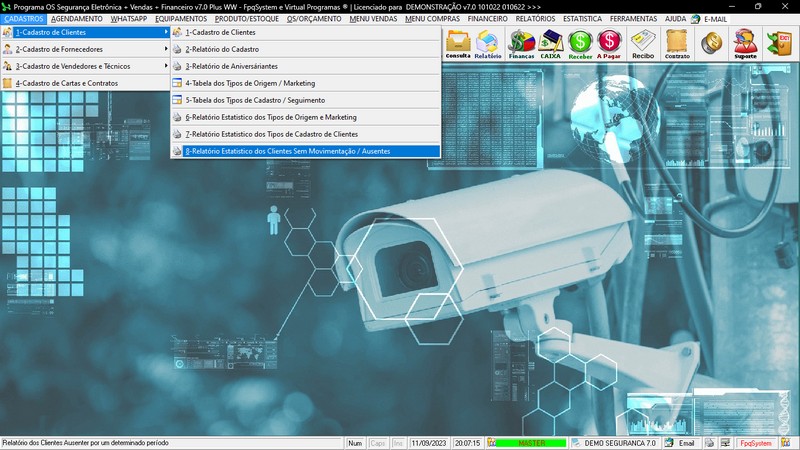
Task: Click the Relatório printer icon
Action: click(x=488, y=44)
